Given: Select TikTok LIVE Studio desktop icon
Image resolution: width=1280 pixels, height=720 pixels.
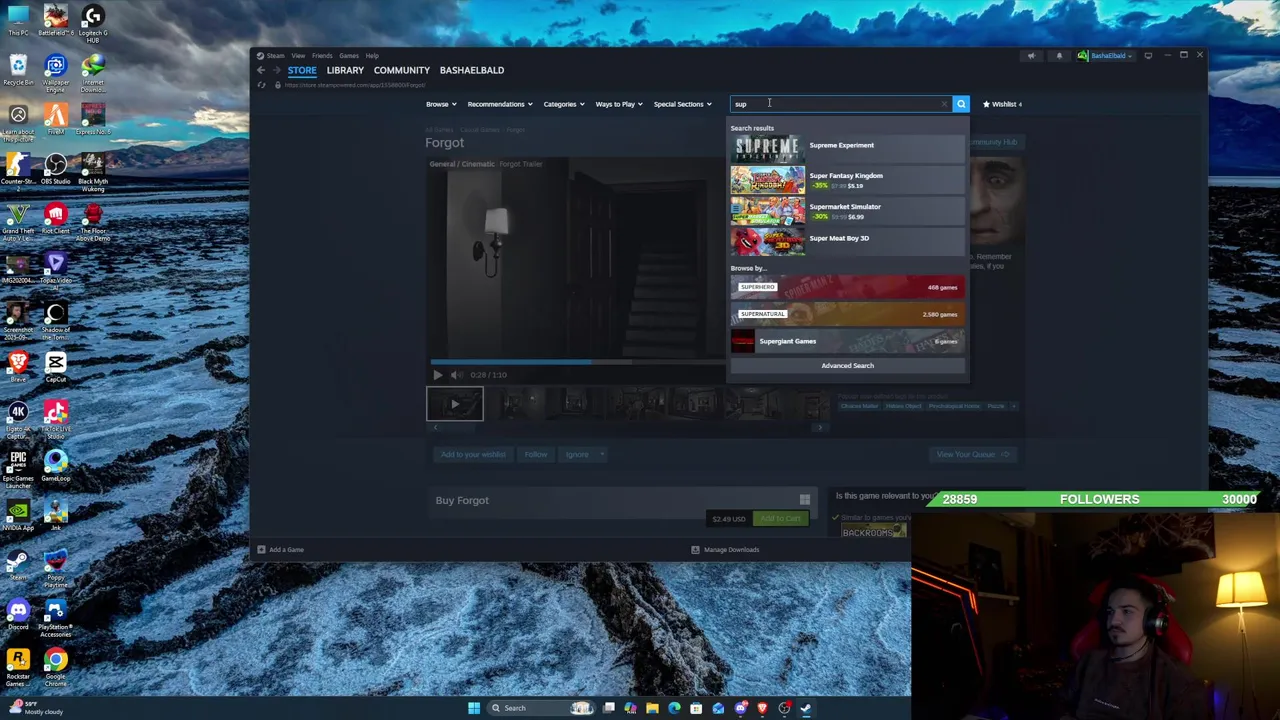Looking at the screenshot, I should (55, 416).
